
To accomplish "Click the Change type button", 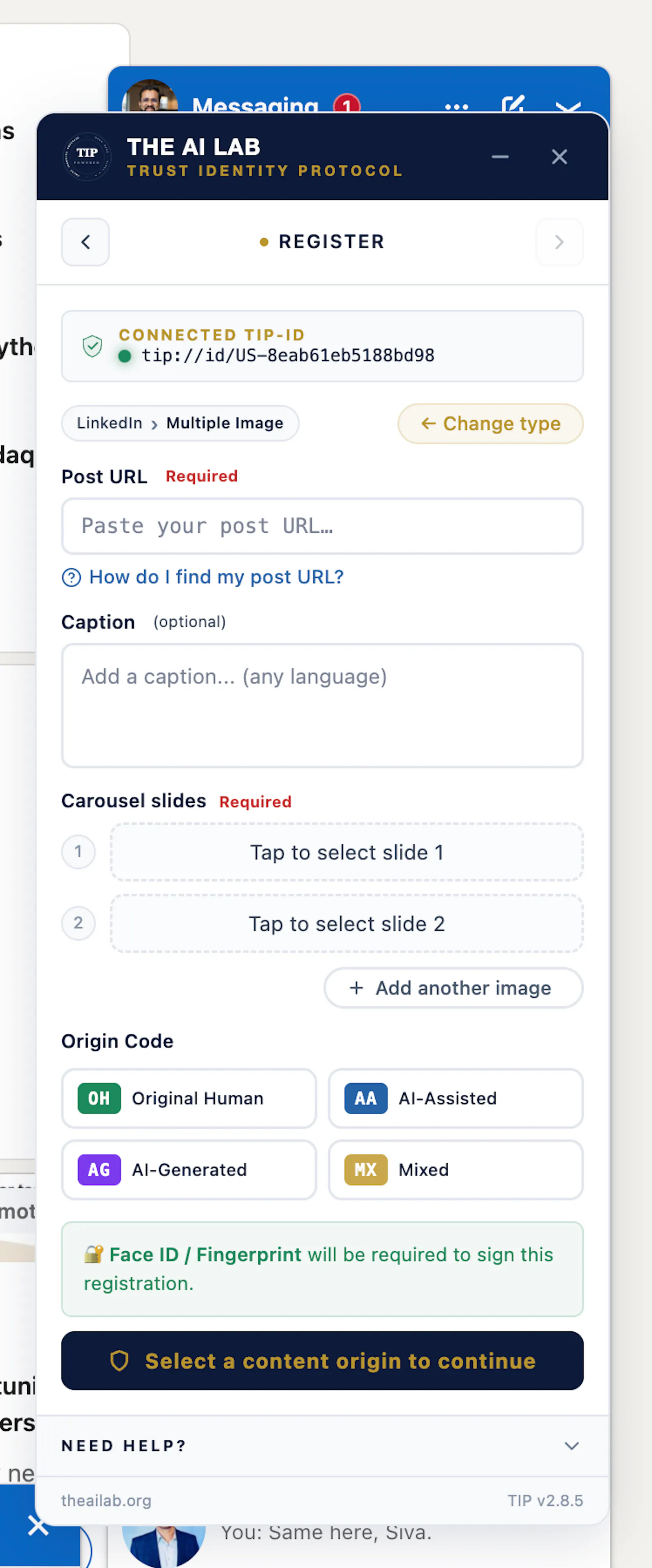I will pos(490,423).
